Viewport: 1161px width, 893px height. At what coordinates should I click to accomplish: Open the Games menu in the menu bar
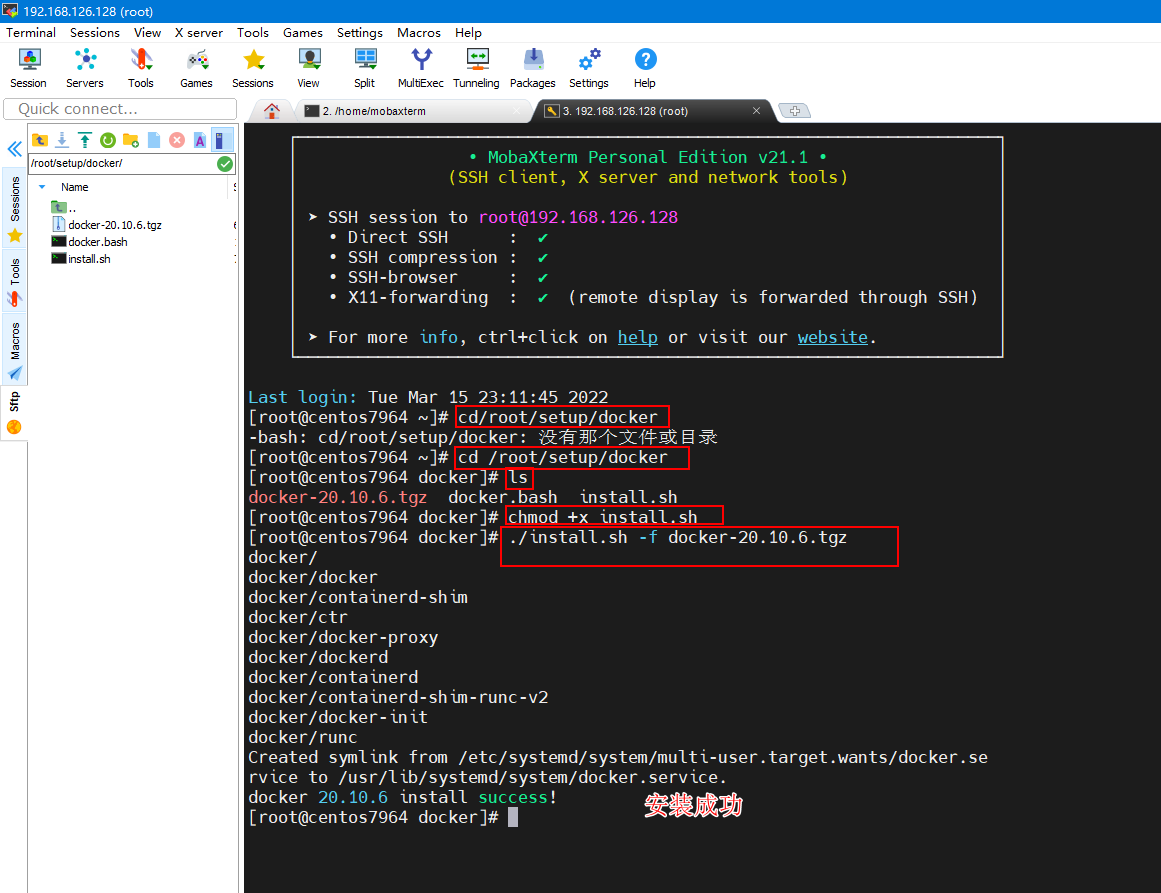pos(303,33)
